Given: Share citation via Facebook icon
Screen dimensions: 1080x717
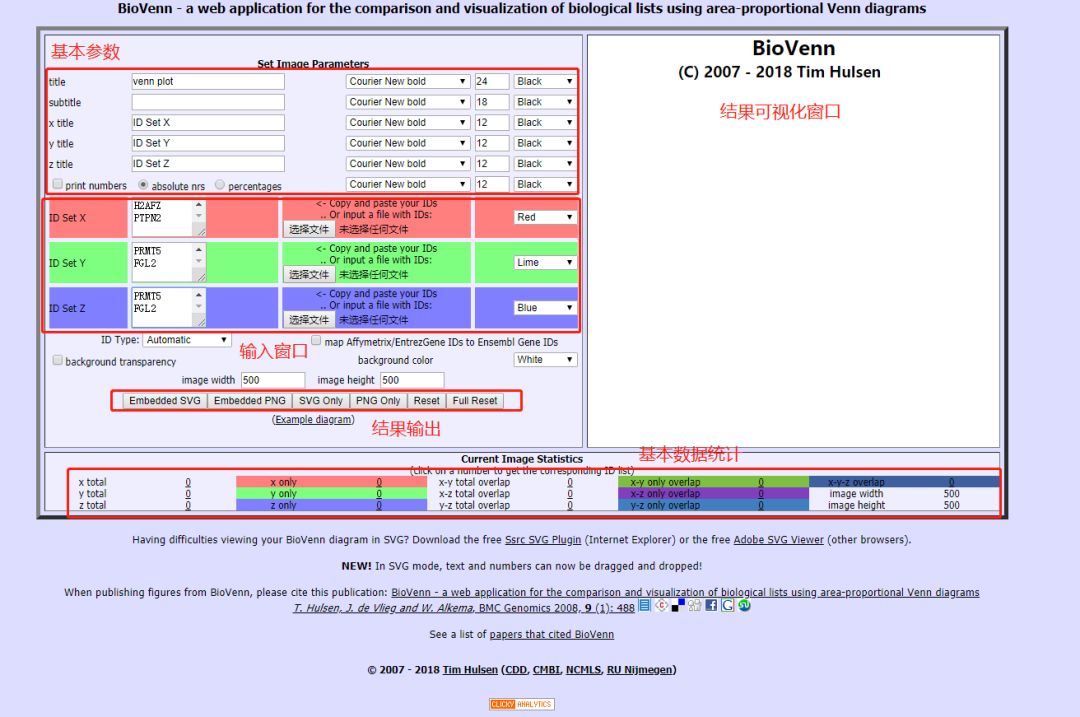Looking at the screenshot, I should pos(711,605).
